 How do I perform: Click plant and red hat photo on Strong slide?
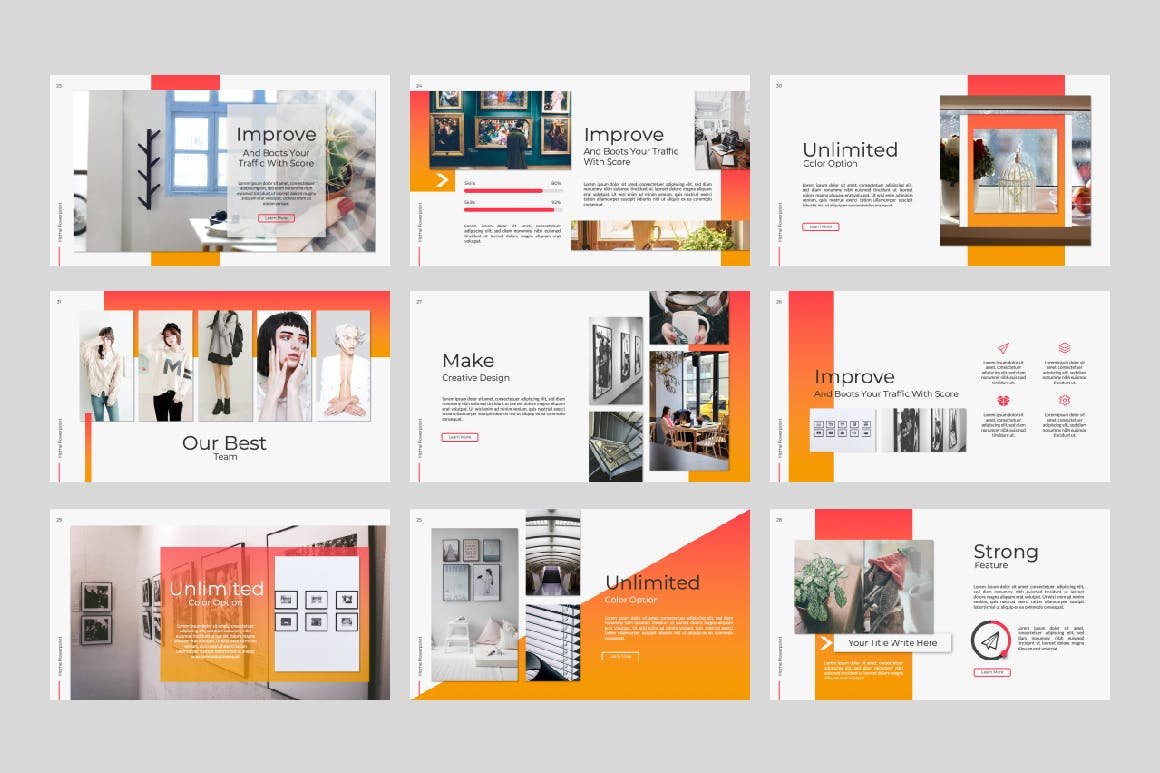pos(864,587)
